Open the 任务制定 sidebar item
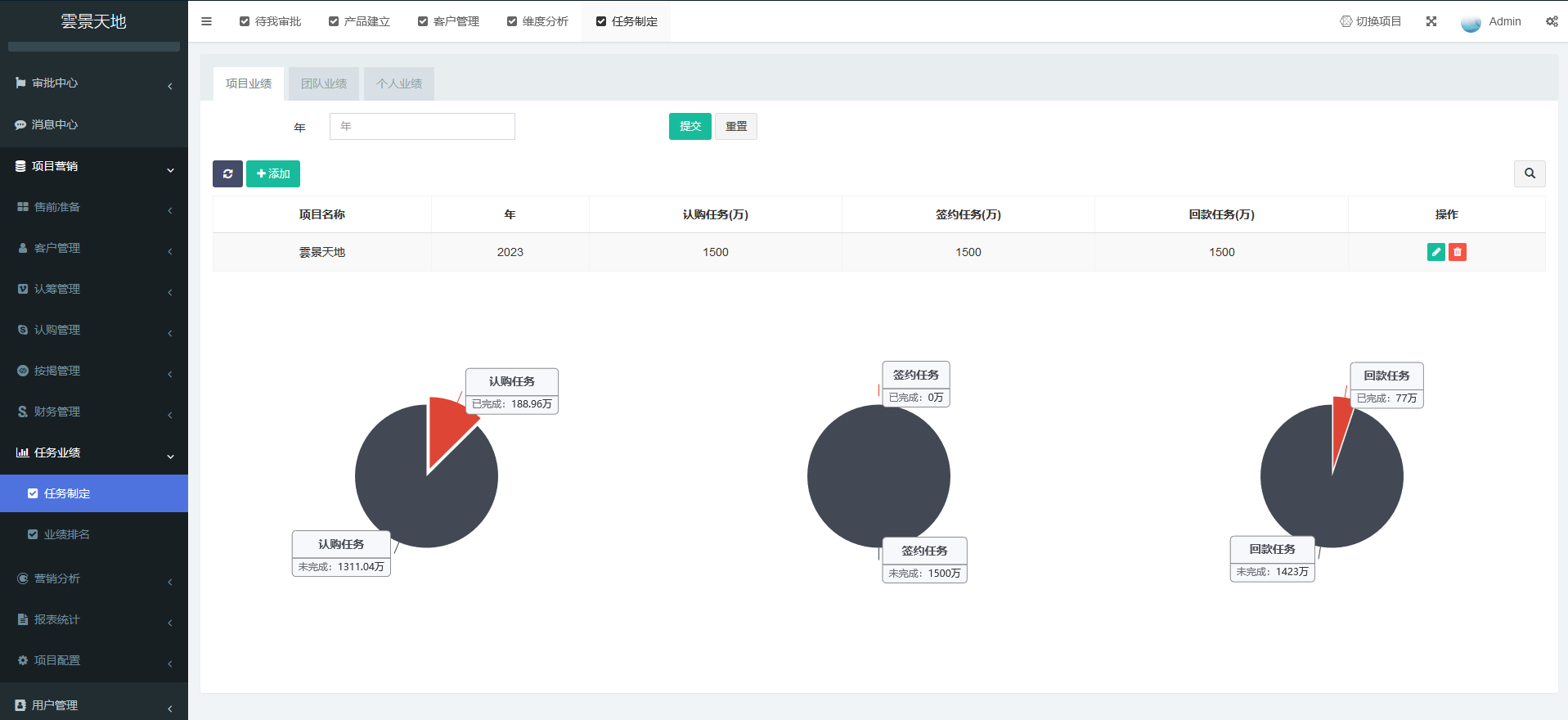Image resolution: width=1568 pixels, height=720 pixels. [94, 493]
